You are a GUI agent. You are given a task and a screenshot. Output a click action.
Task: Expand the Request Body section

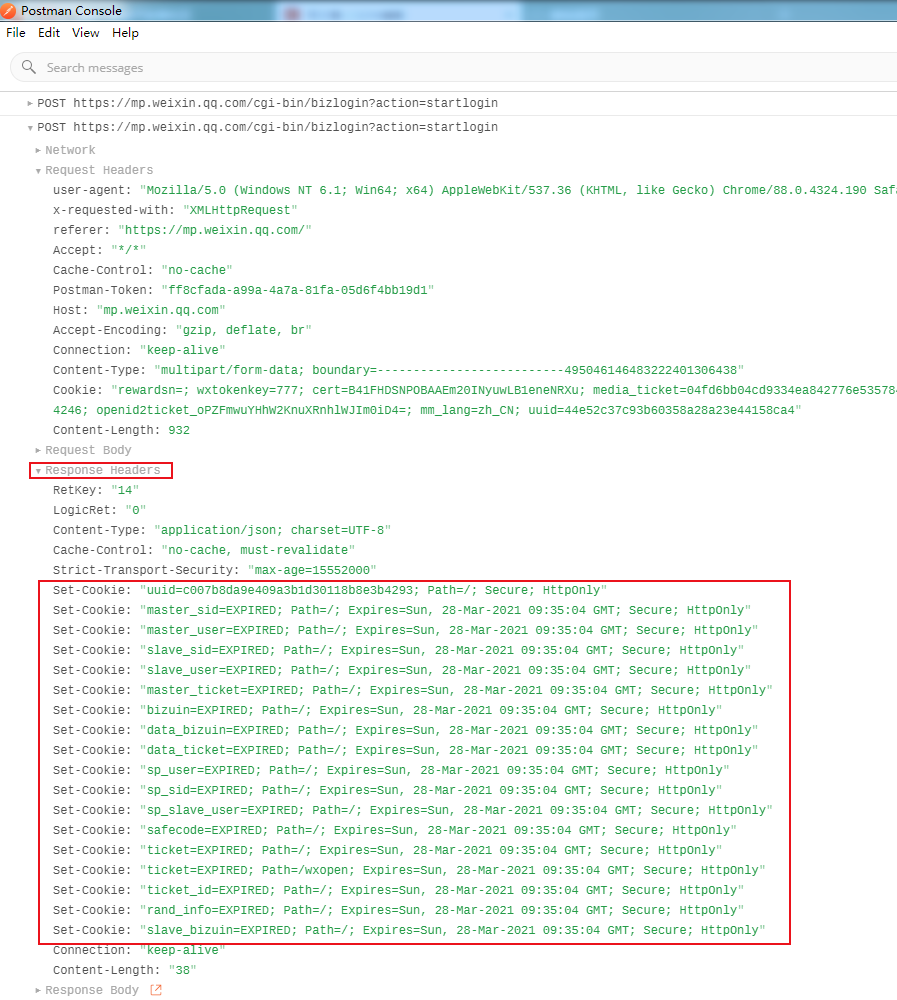(x=38, y=450)
